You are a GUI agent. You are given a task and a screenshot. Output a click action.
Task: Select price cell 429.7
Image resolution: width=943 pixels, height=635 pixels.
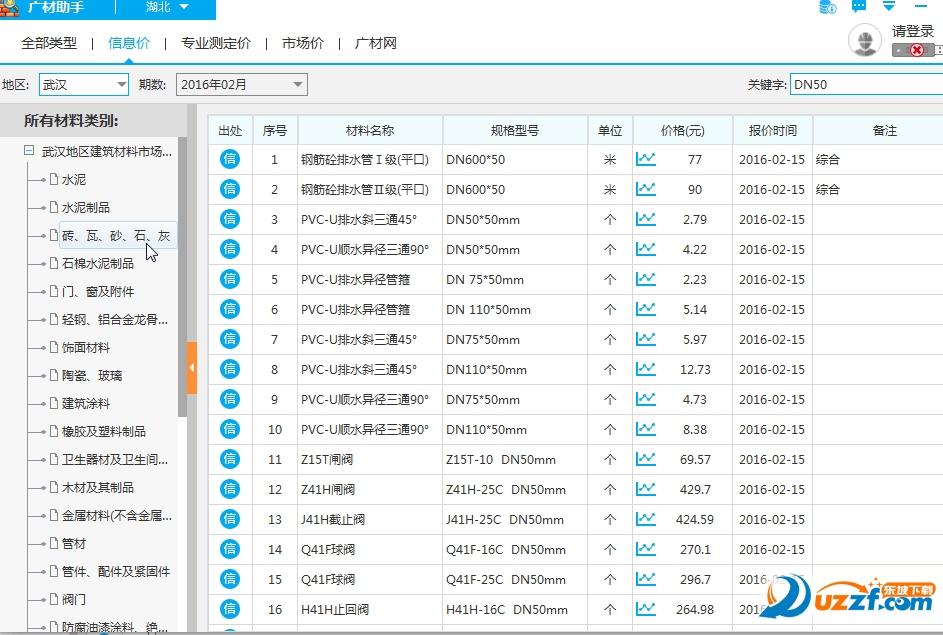click(695, 489)
